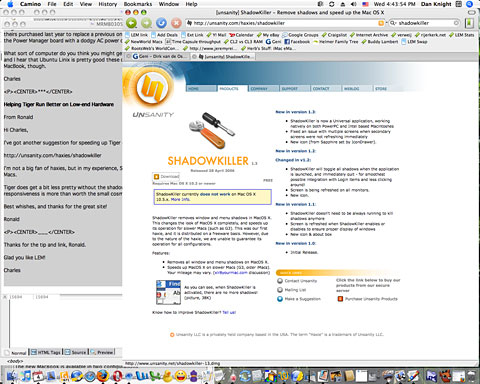Open the Time Capsule throughput bookmark
This screenshot has height=384, width=480.
coord(193,42)
